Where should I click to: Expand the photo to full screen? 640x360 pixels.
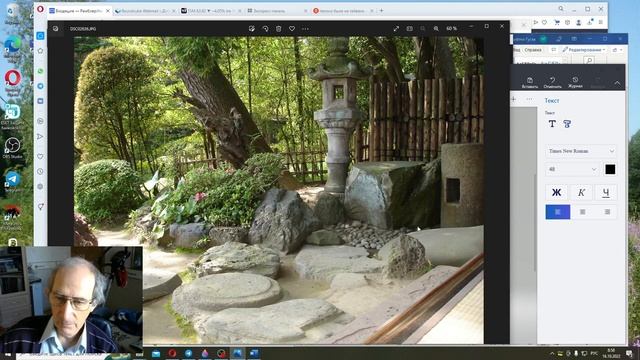(396, 29)
